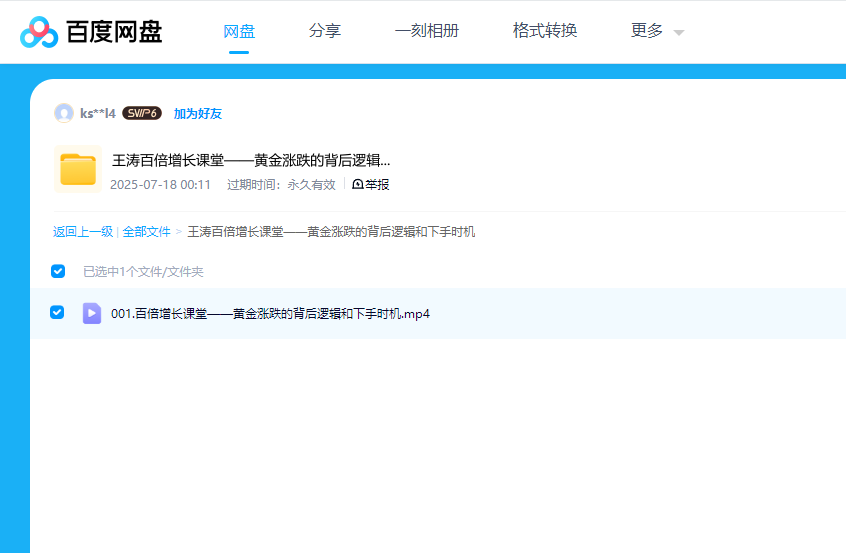Click the shared folder title 王涛百倍增长课堂
This screenshot has height=553, width=846.
pyautogui.click(x=251, y=160)
